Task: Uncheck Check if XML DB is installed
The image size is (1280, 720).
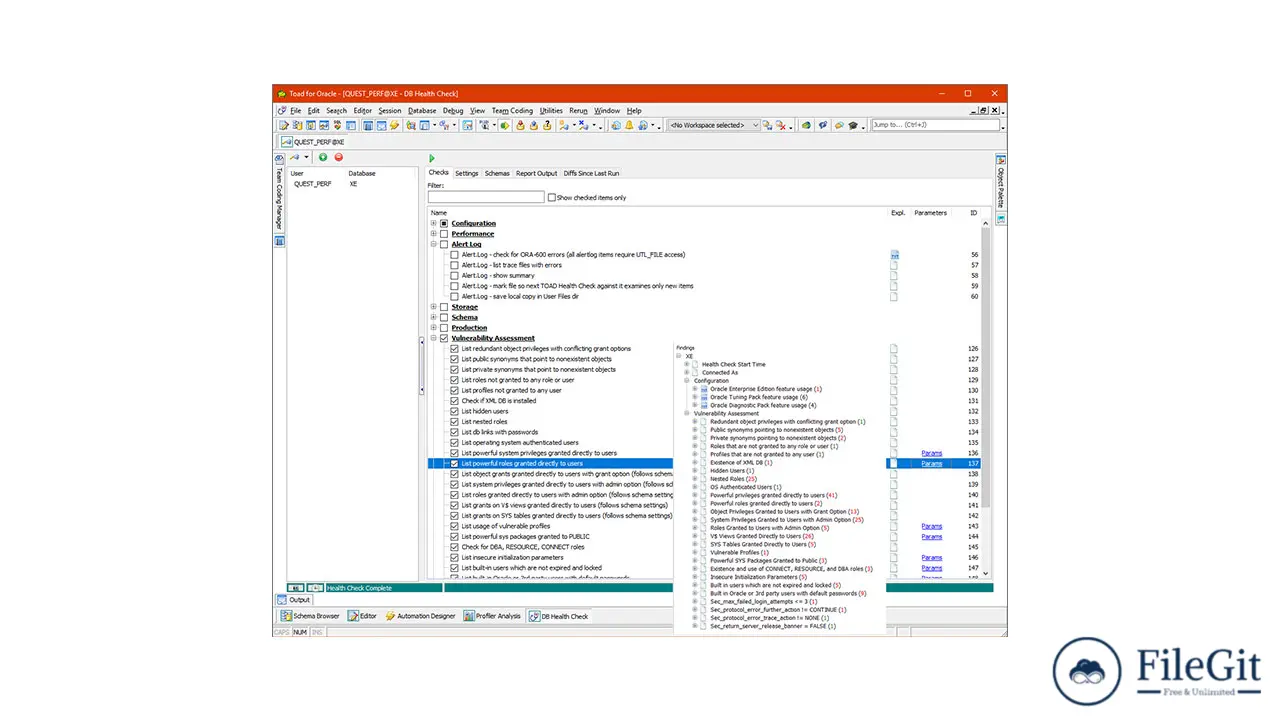Action: pyautogui.click(x=455, y=401)
